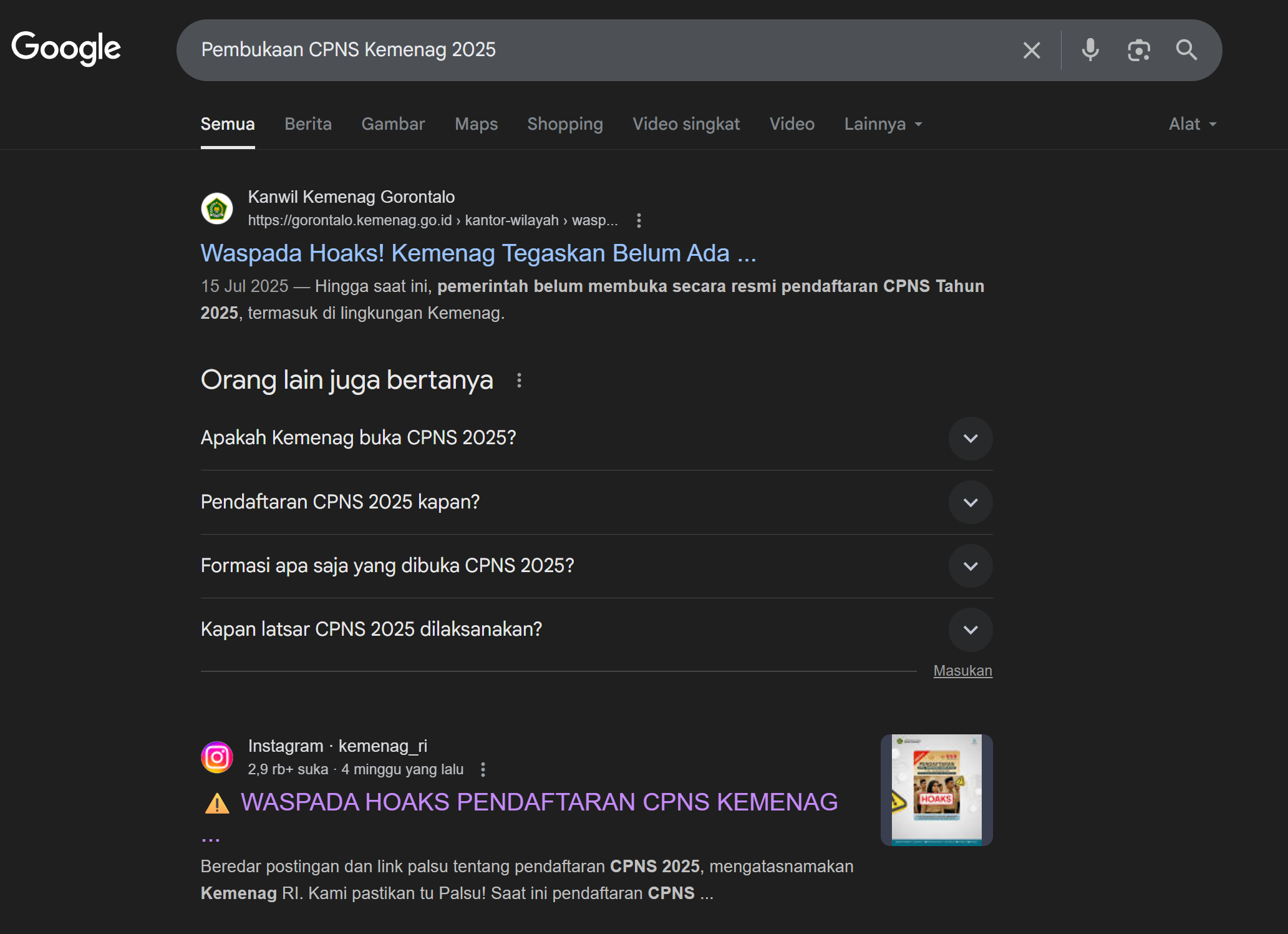
Task: Expand 'Pendaftaran CPNS 2025 kapan?'
Action: click(x=596, y=502)
